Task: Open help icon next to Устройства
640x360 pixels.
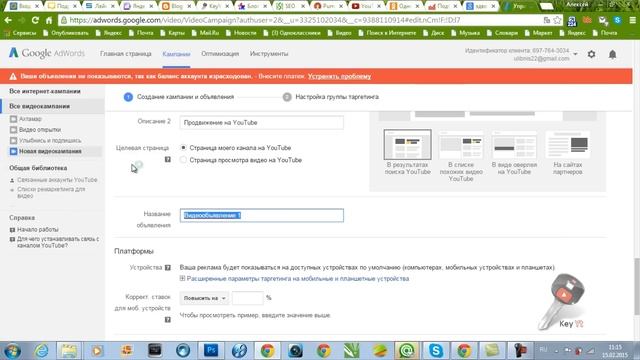Action: (x=168, y=268)
